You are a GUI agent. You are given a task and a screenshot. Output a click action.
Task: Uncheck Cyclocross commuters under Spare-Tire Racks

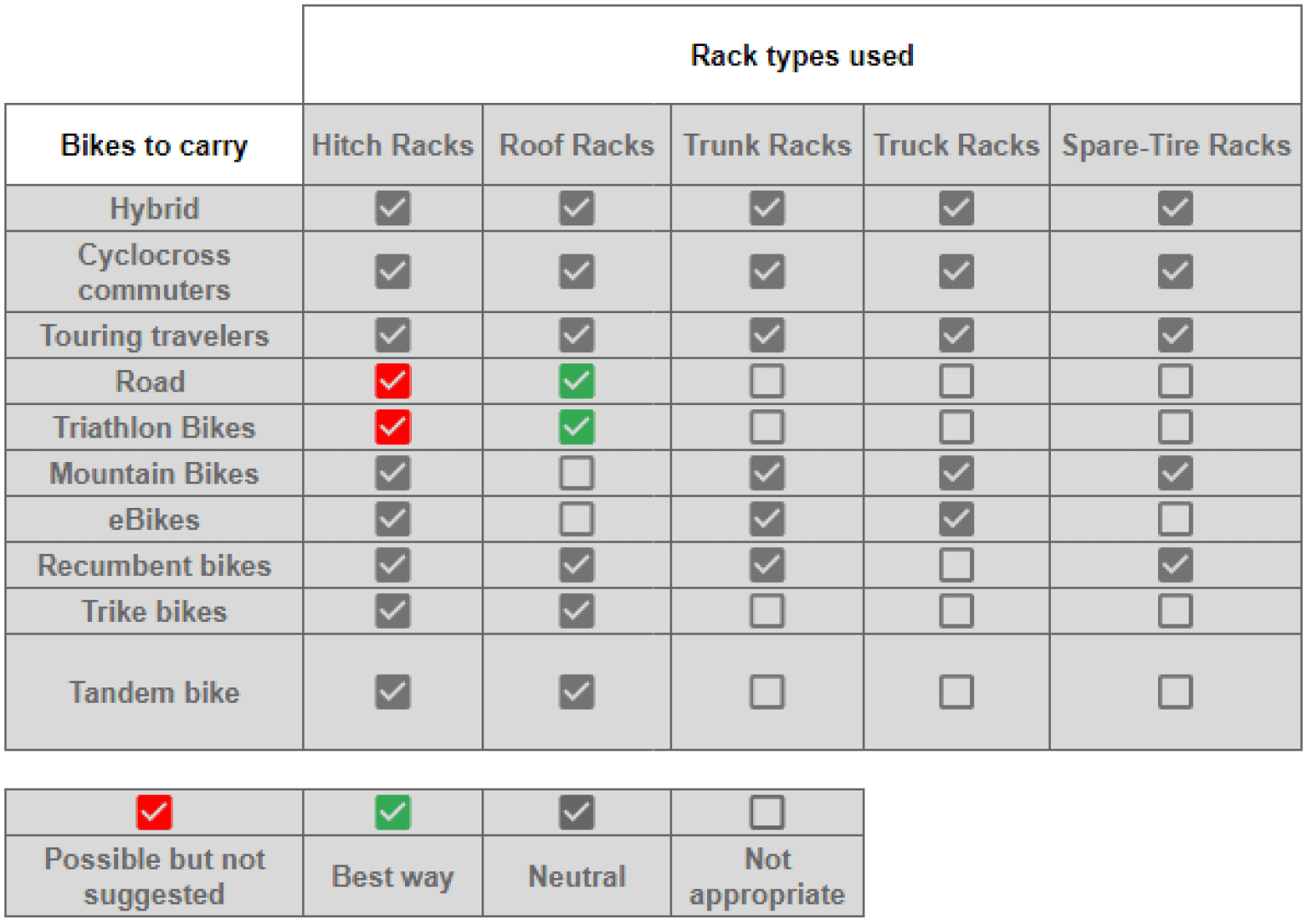tap(1174, 271)
